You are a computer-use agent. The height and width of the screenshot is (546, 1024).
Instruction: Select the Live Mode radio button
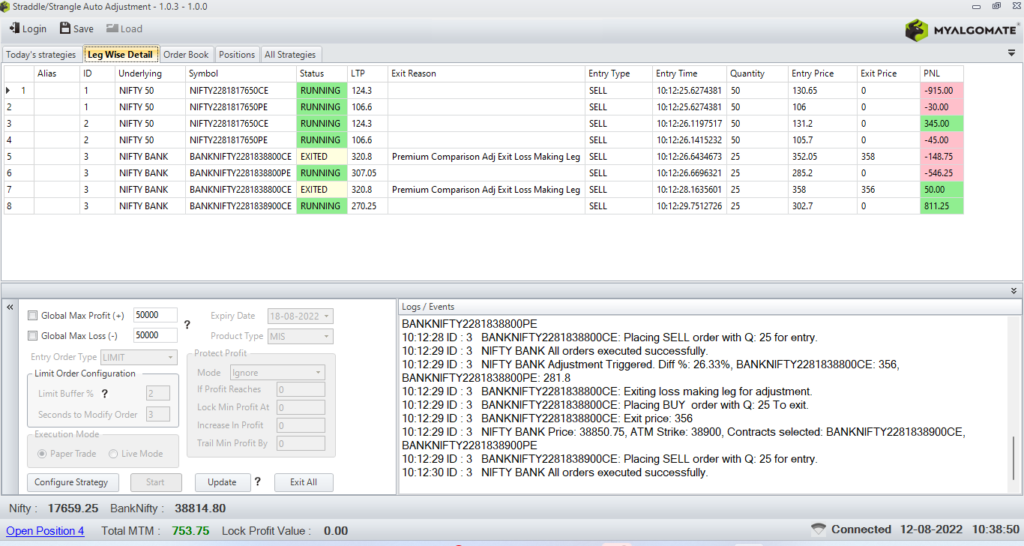(115, 454)
